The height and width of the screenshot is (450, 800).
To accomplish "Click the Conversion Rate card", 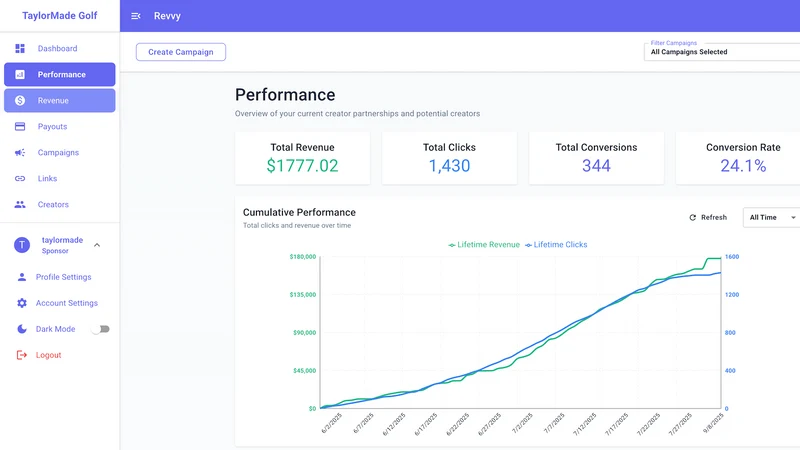I will pos(738,158).
